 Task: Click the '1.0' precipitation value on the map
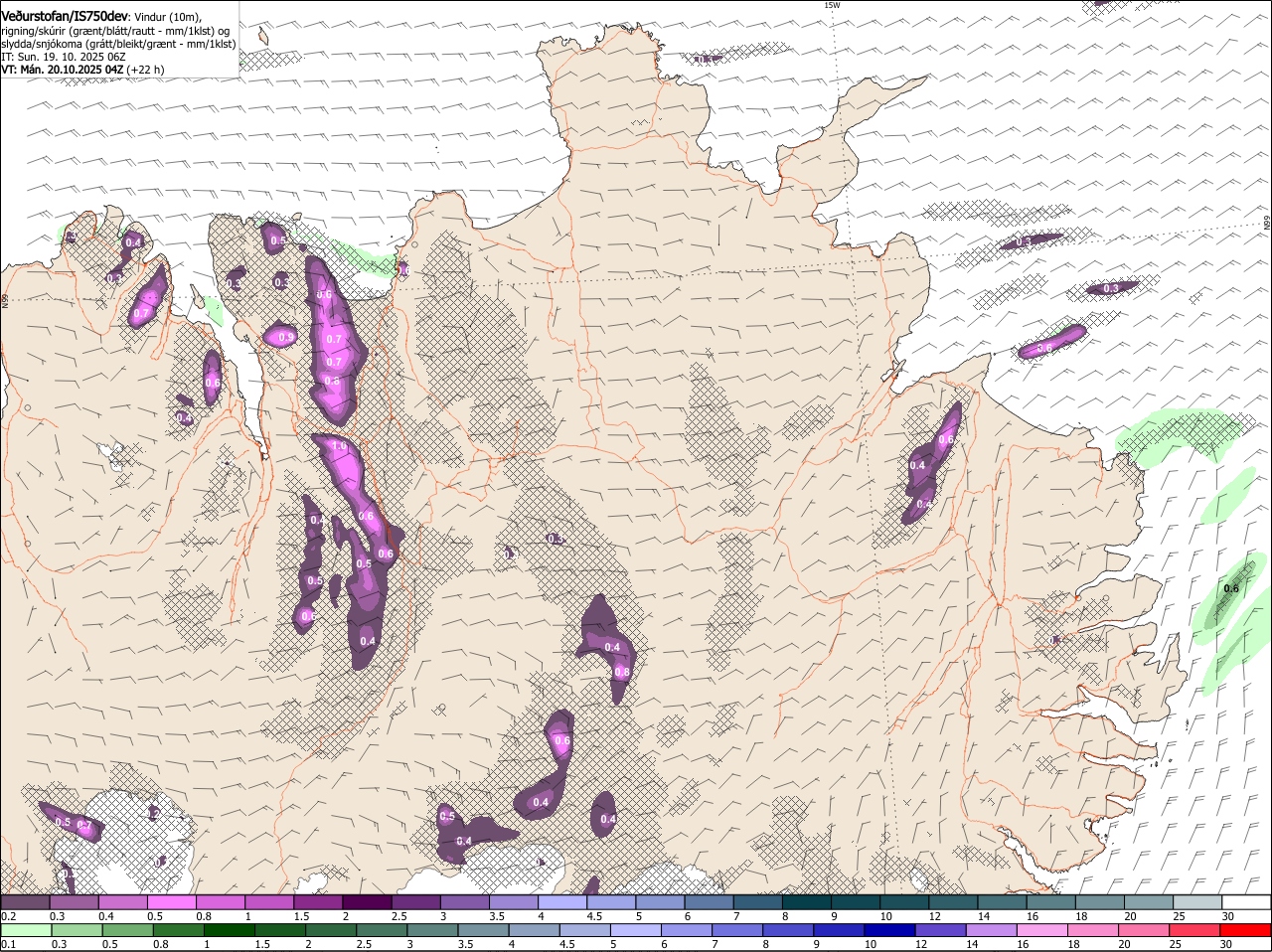340,447
